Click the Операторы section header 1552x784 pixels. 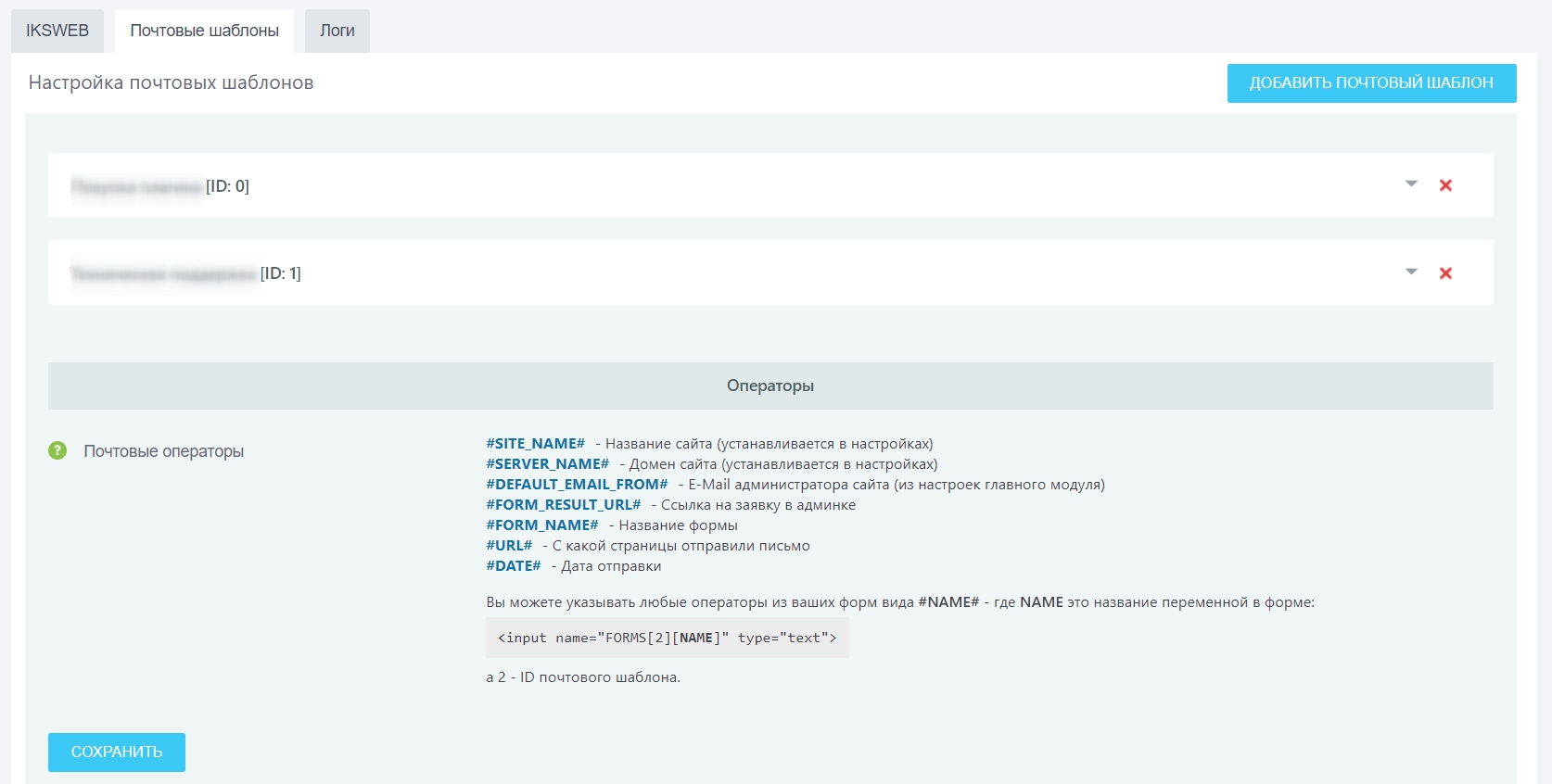click(770, 386)
